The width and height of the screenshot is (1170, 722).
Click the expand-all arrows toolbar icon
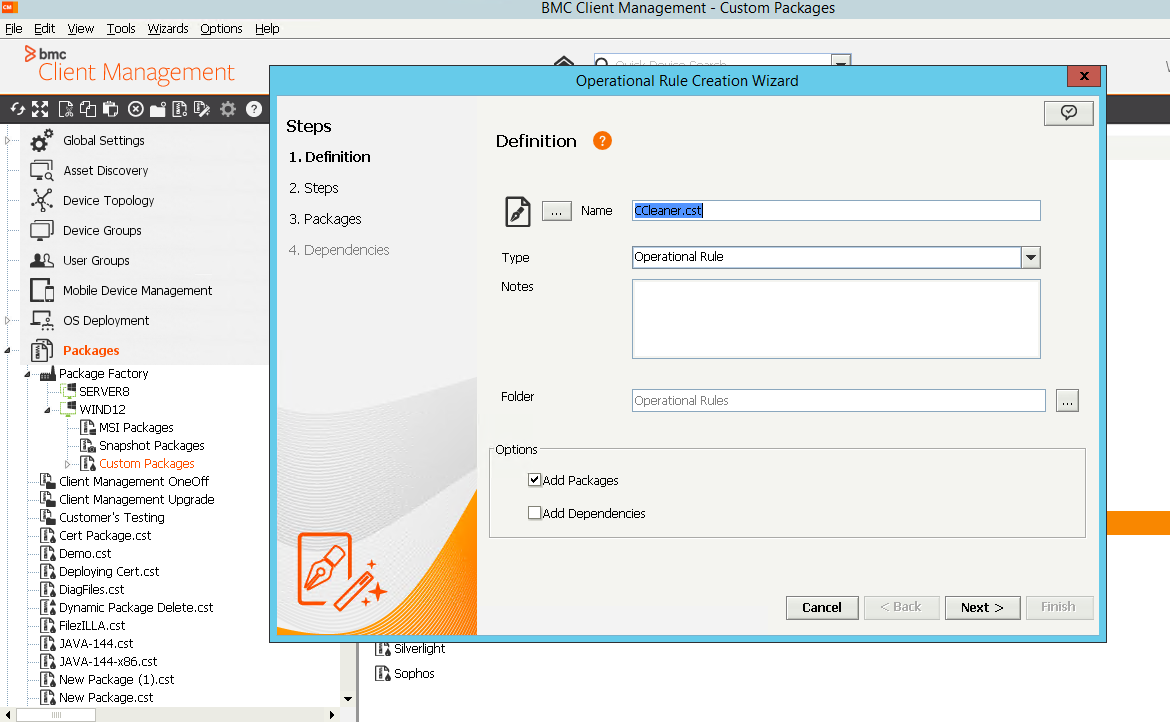40,110
